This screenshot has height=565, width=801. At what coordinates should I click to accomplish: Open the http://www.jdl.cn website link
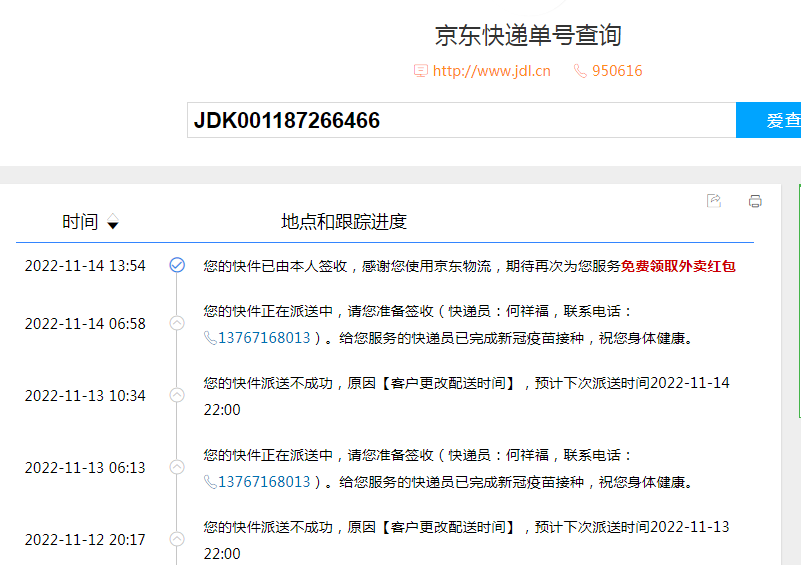click(491, 71)
